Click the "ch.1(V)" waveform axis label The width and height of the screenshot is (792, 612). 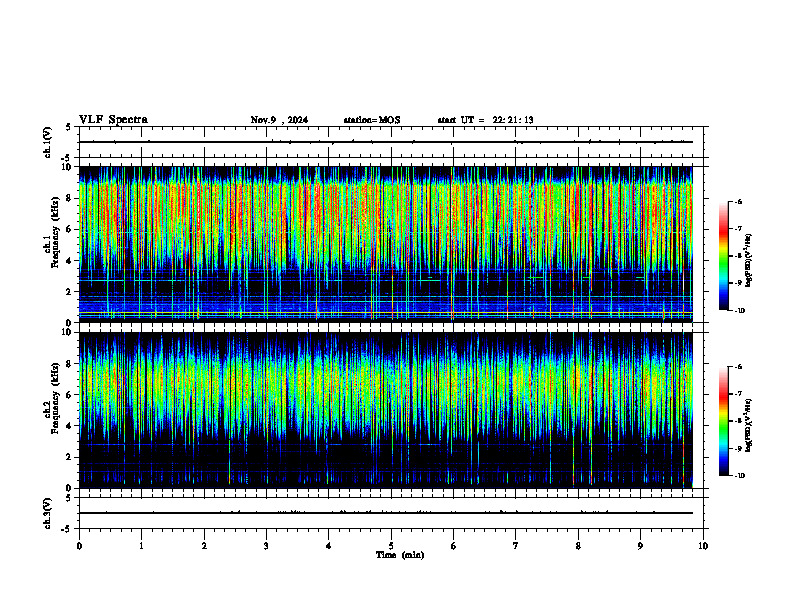click(48, 142)
